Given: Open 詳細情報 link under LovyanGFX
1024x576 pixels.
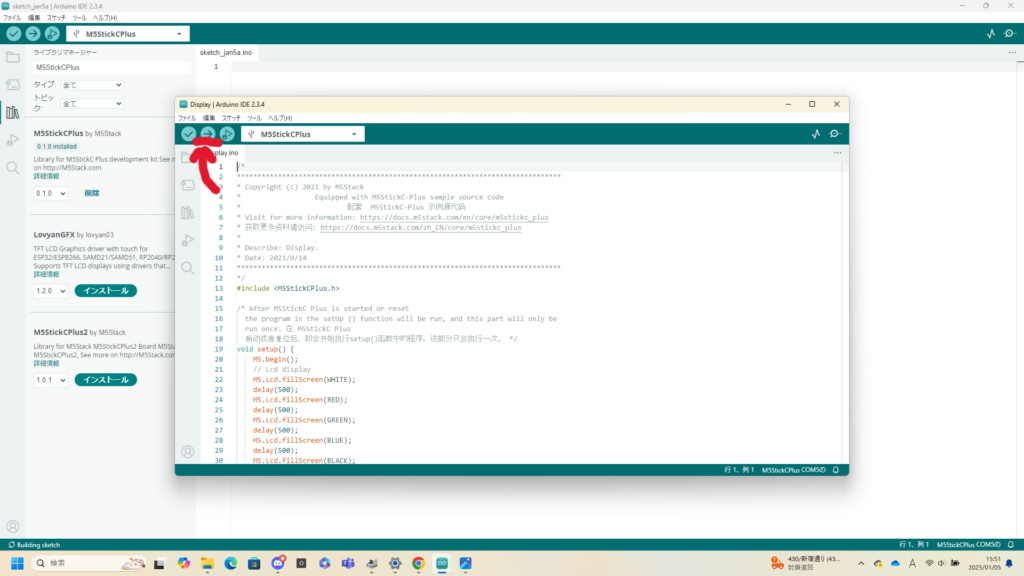Looking at the screenshot, I should click(46, 274).
